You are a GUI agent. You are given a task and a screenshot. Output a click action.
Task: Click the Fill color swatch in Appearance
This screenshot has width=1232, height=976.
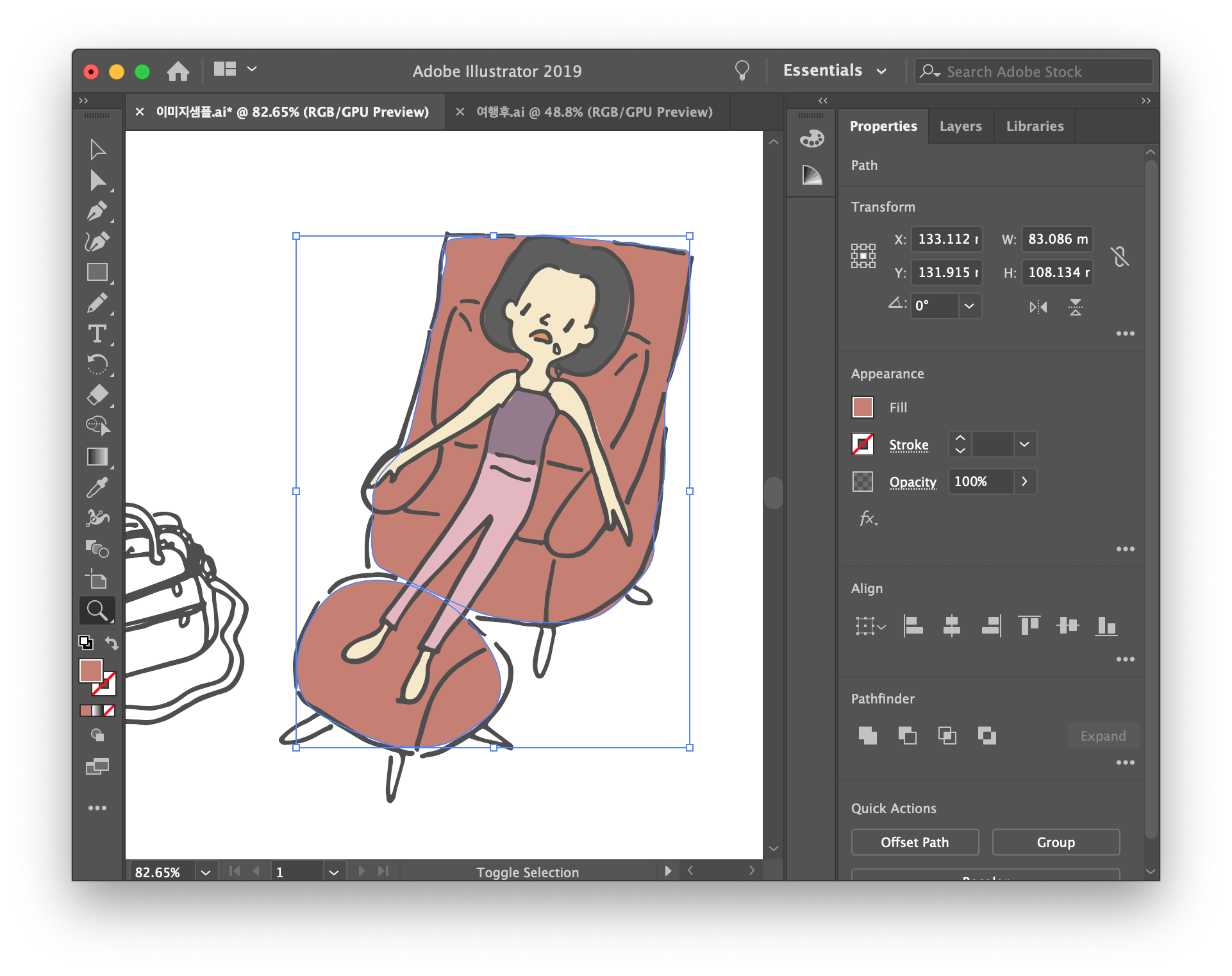click(862, 407)
